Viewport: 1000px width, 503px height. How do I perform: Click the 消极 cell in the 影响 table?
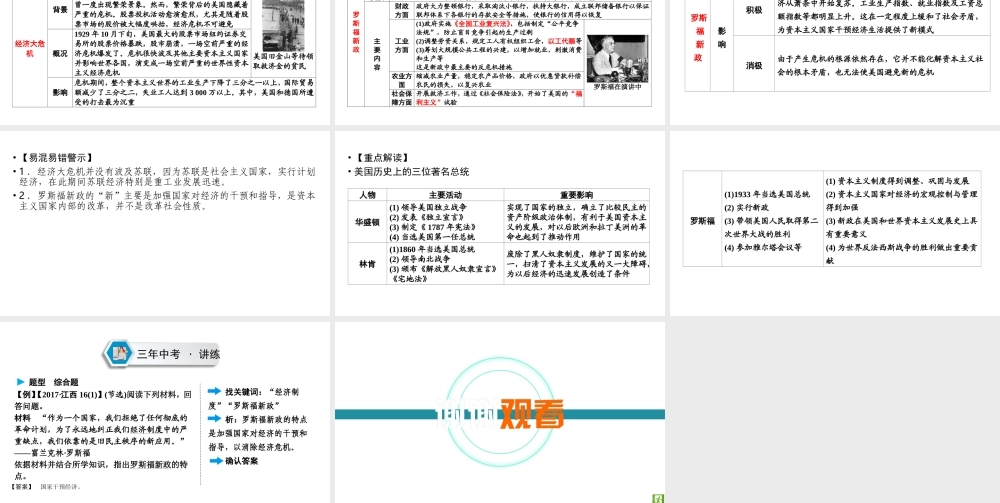(x=754, y=65)
